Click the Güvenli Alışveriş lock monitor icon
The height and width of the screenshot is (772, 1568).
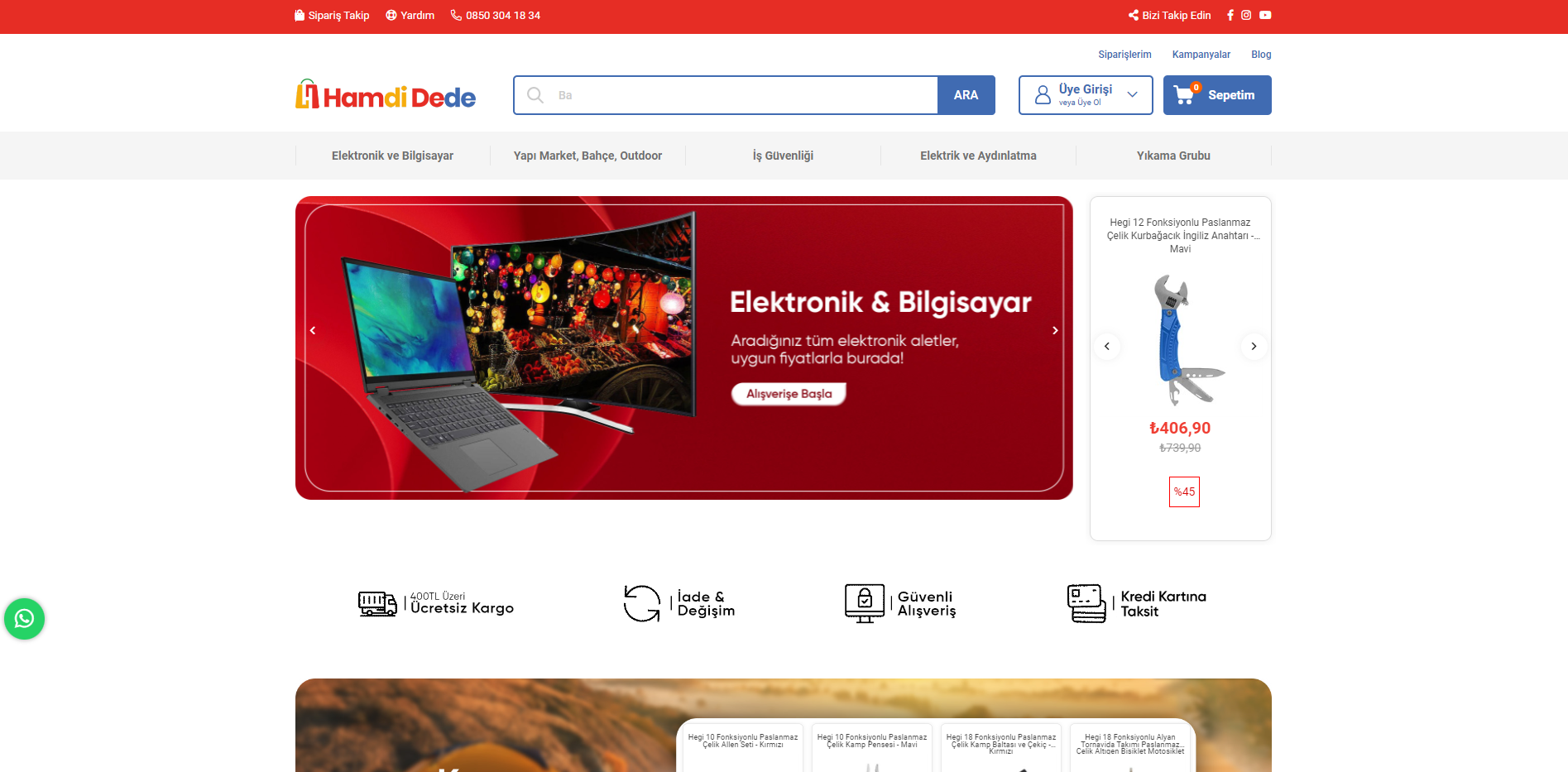click(865, 603)
